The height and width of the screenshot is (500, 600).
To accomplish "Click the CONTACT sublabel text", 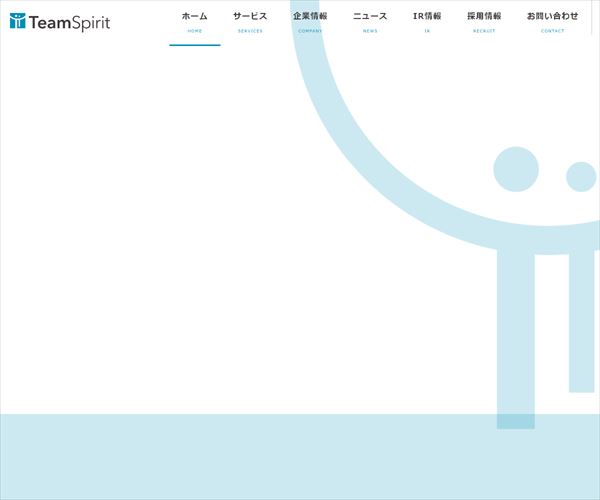I will (x=552, y=31).
